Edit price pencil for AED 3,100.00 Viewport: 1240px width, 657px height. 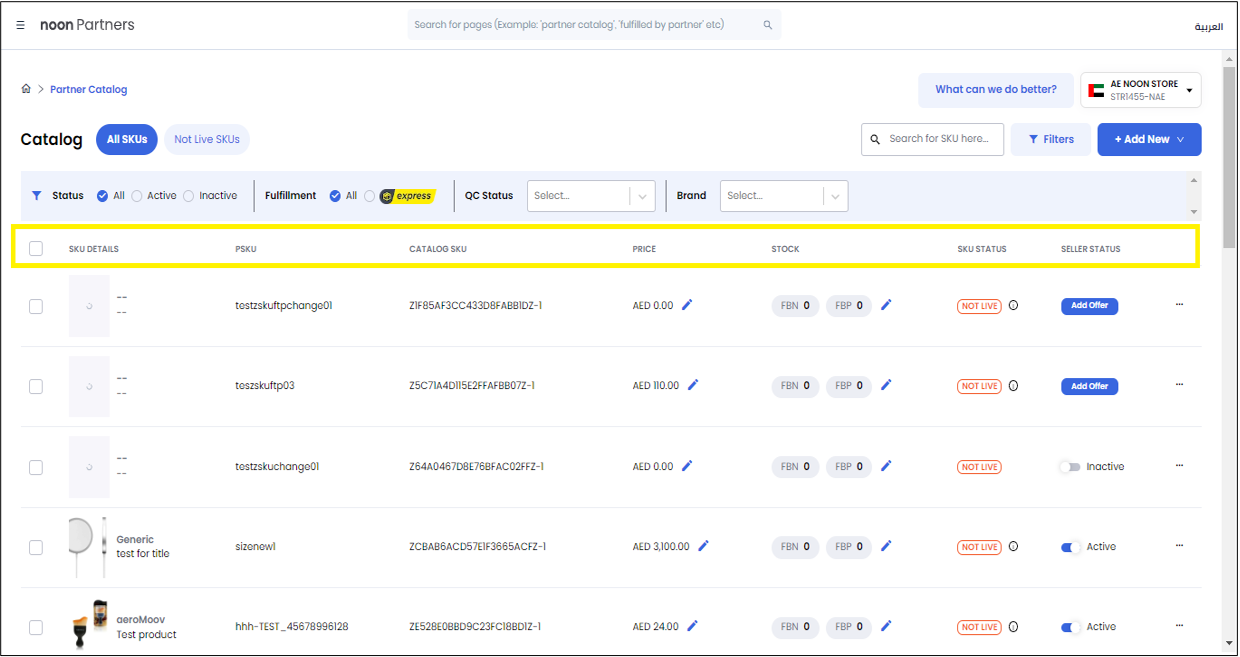(703, 546)
